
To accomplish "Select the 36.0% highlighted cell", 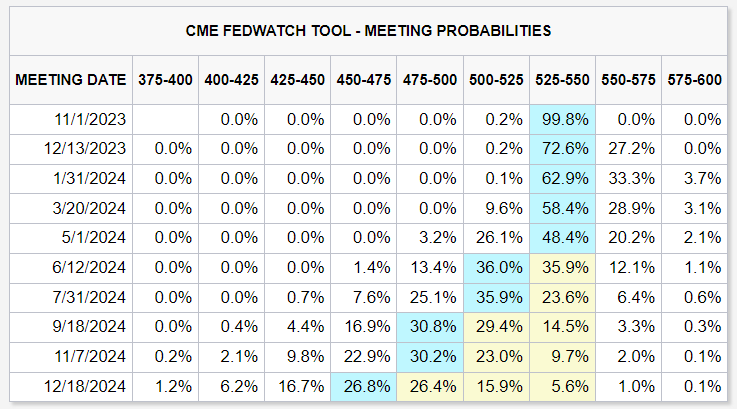I will point(496,266).
